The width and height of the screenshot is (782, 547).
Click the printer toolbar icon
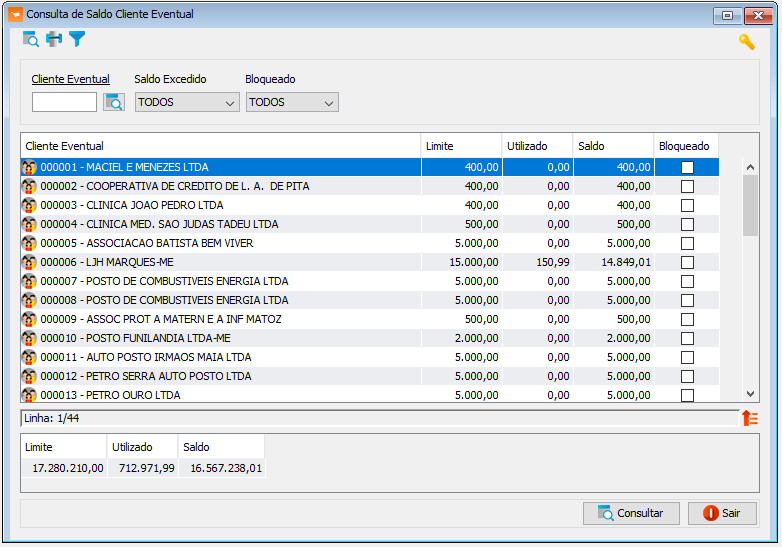[54, 39]
